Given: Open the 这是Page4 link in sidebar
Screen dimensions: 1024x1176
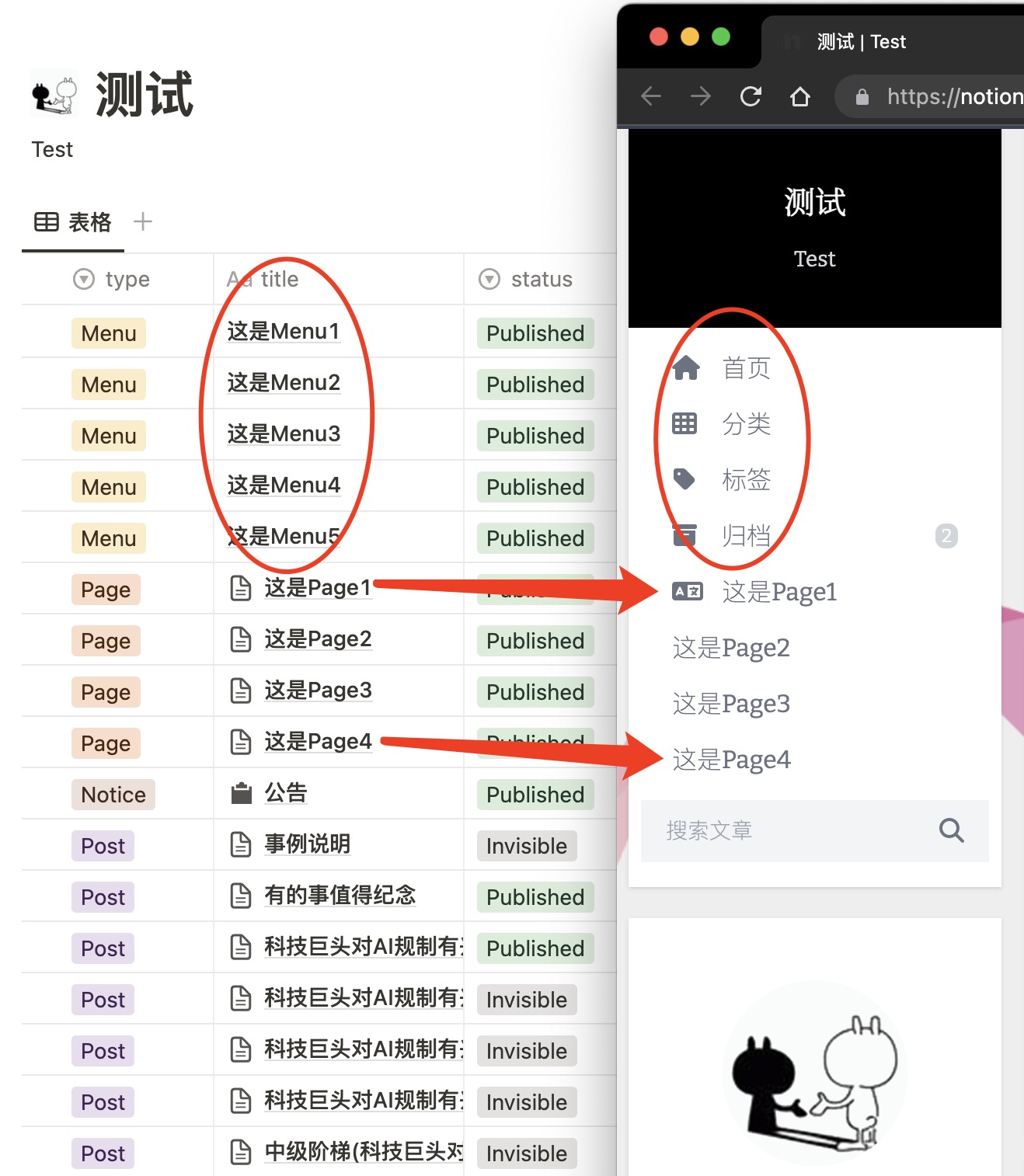Looking at the screenshot, I should pyautogui.click(x=731, y=759).
